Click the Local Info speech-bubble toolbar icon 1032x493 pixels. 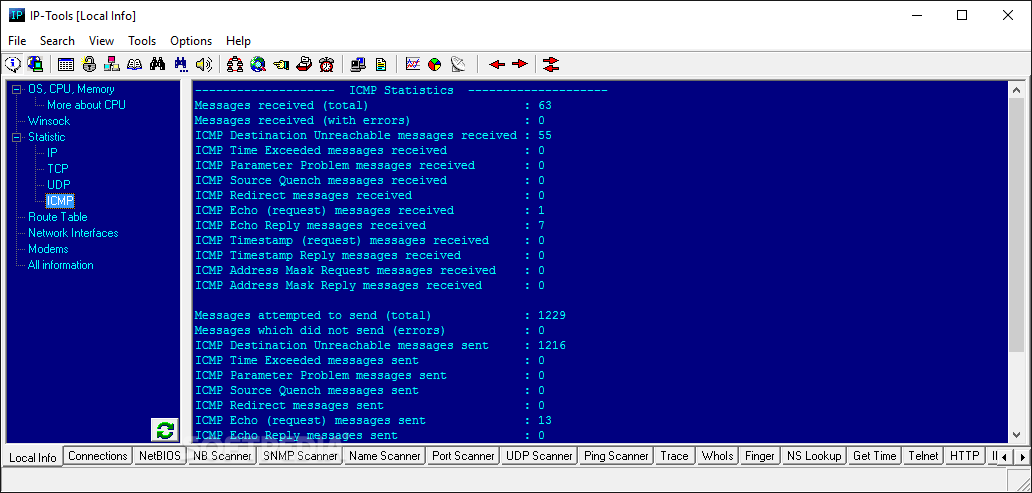pos(13,64)
